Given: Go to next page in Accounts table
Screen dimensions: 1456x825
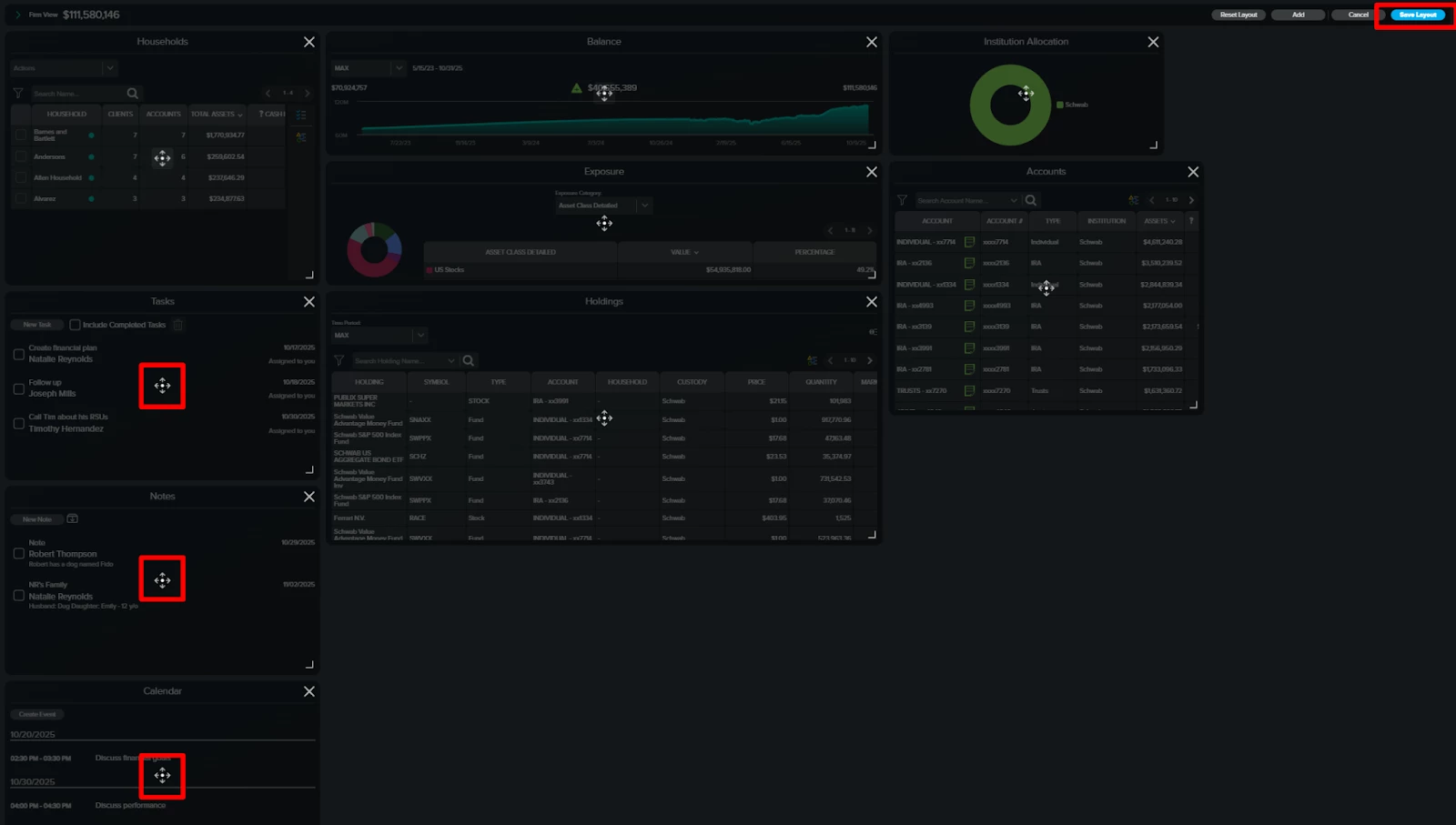Looking at the screenshot, I should (1191, 200).
